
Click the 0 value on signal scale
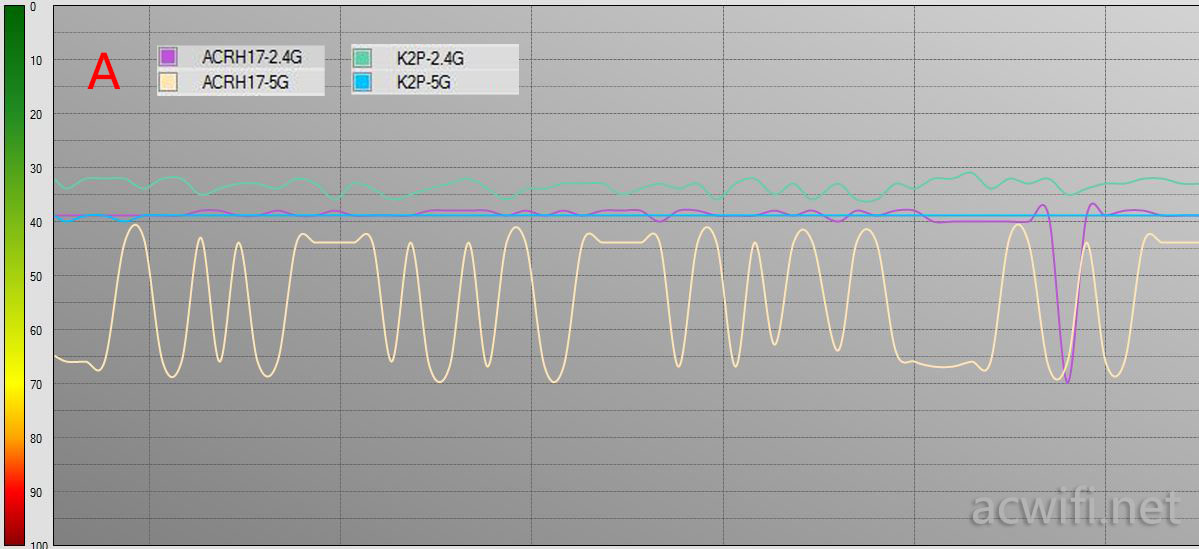point(32,6)
